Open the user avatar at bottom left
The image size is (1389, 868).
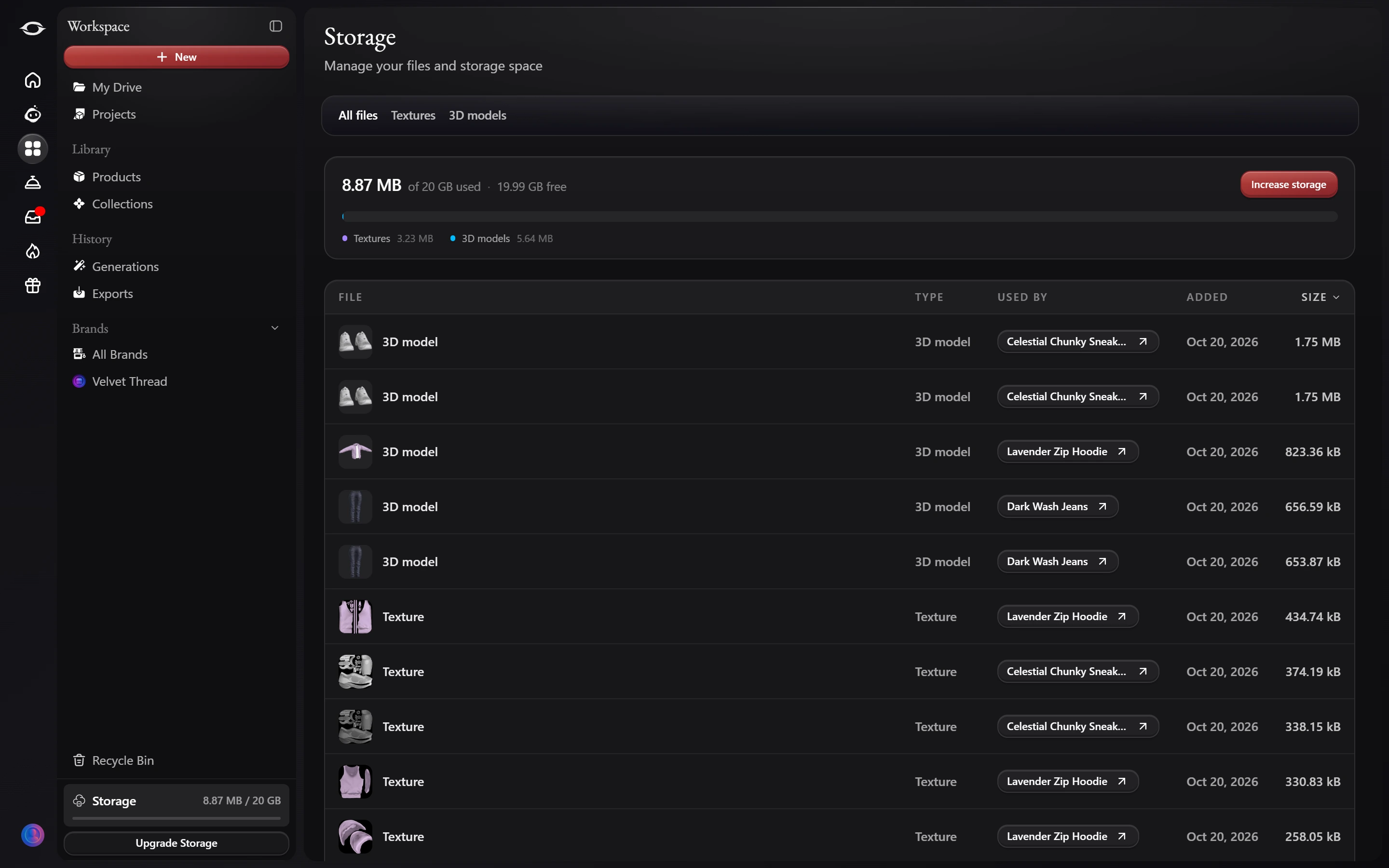coord(33,835)
